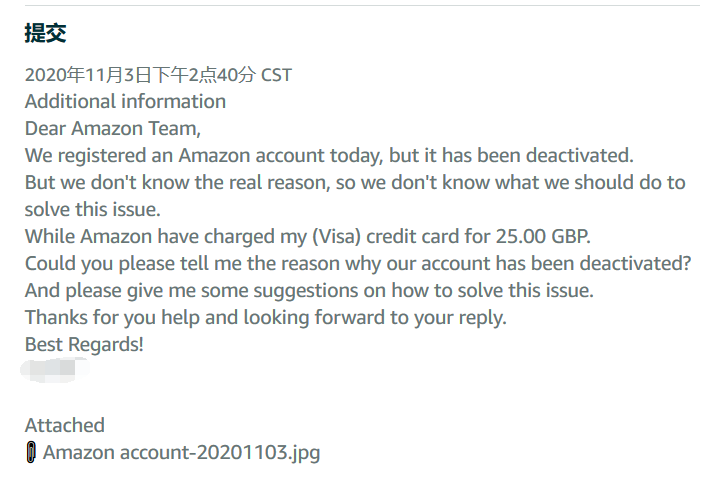Click the line starting Could you please
This screenshot has width=708, height=482.
[358, 264]
